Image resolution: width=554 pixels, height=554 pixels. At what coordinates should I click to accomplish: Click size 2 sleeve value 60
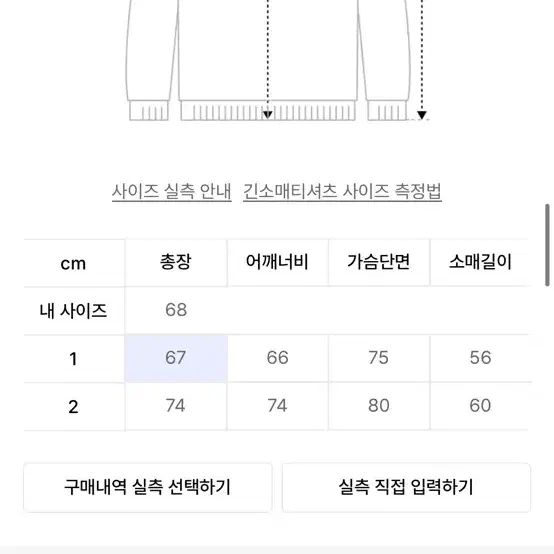pyautogui.click(x=481, y=406)
